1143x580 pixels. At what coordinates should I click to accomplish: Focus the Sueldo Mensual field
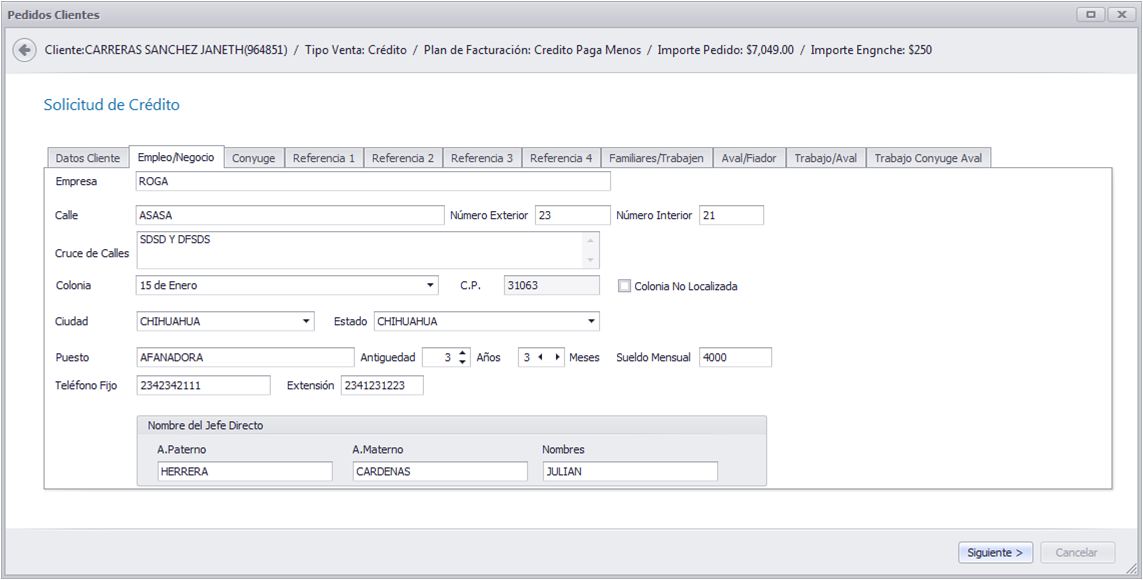coord(735,357)
